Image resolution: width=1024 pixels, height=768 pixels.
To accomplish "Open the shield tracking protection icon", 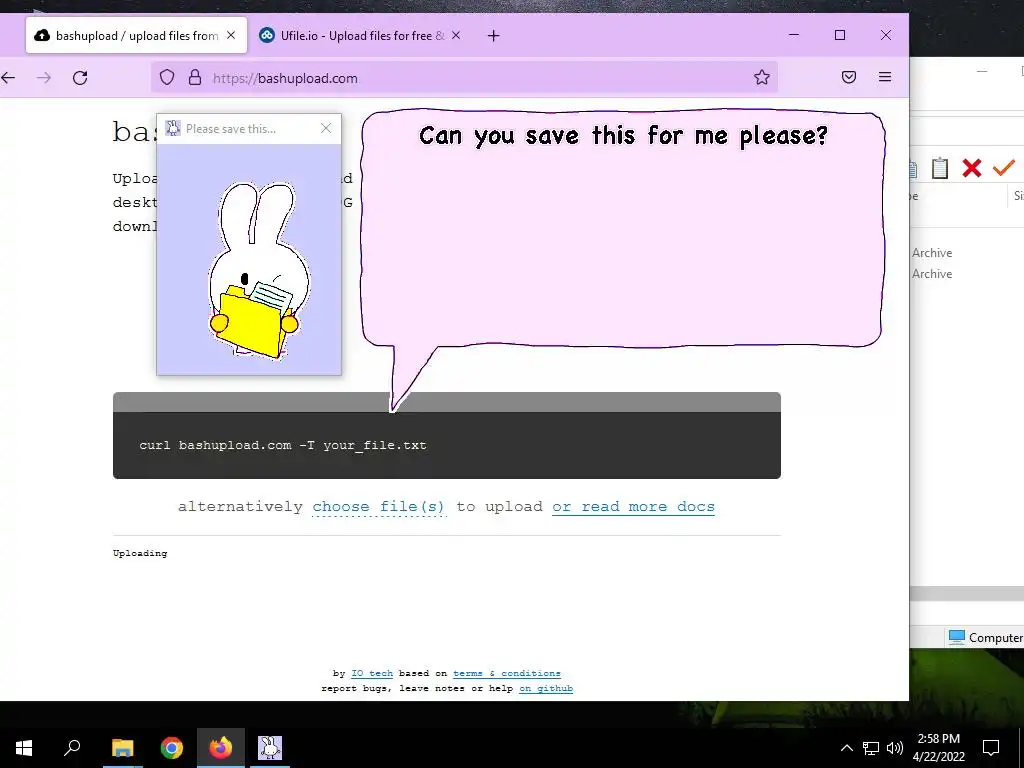I will pos(167,78).
